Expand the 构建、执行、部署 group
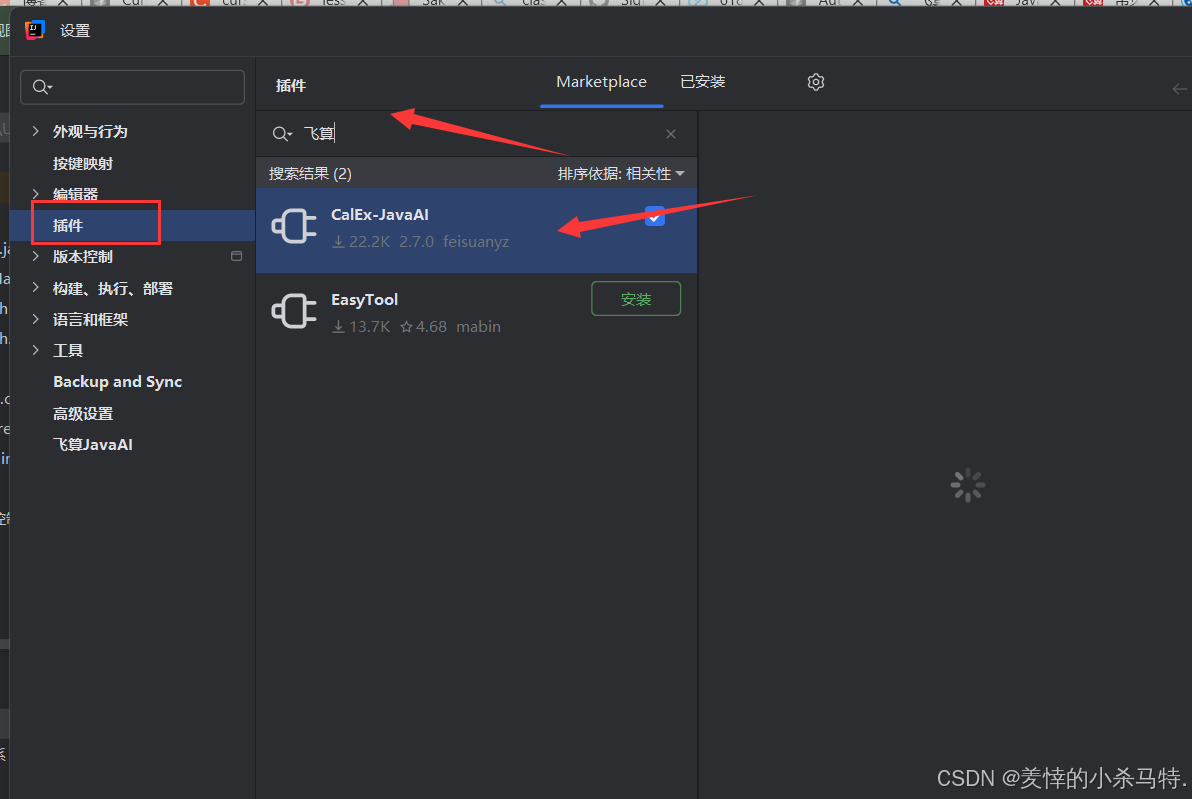This screenshot has width=1192, height=799. (x=36, y=287)
